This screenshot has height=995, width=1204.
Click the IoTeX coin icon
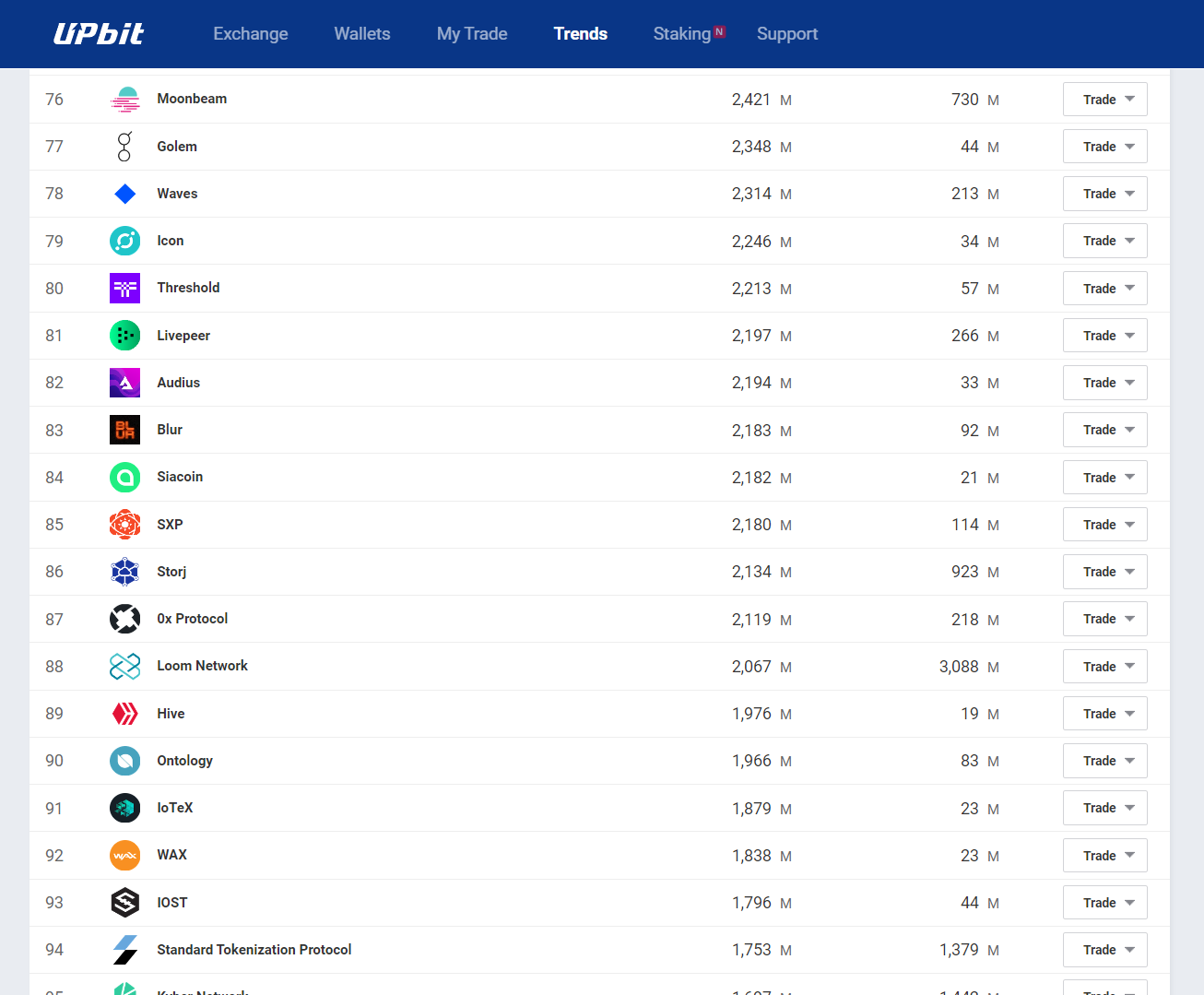[125, 808]
